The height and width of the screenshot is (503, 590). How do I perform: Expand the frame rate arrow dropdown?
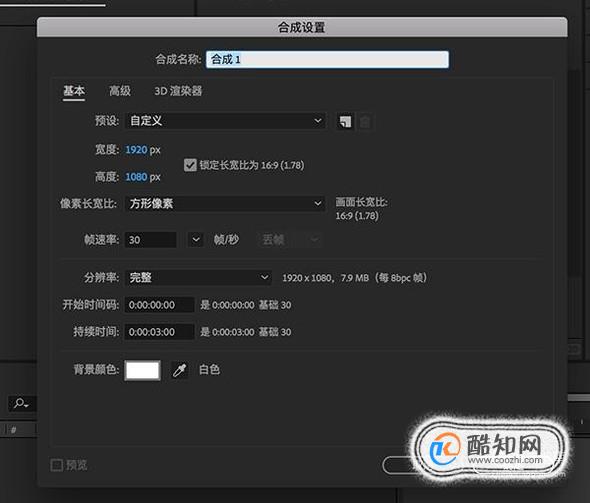tap(196, 240)
